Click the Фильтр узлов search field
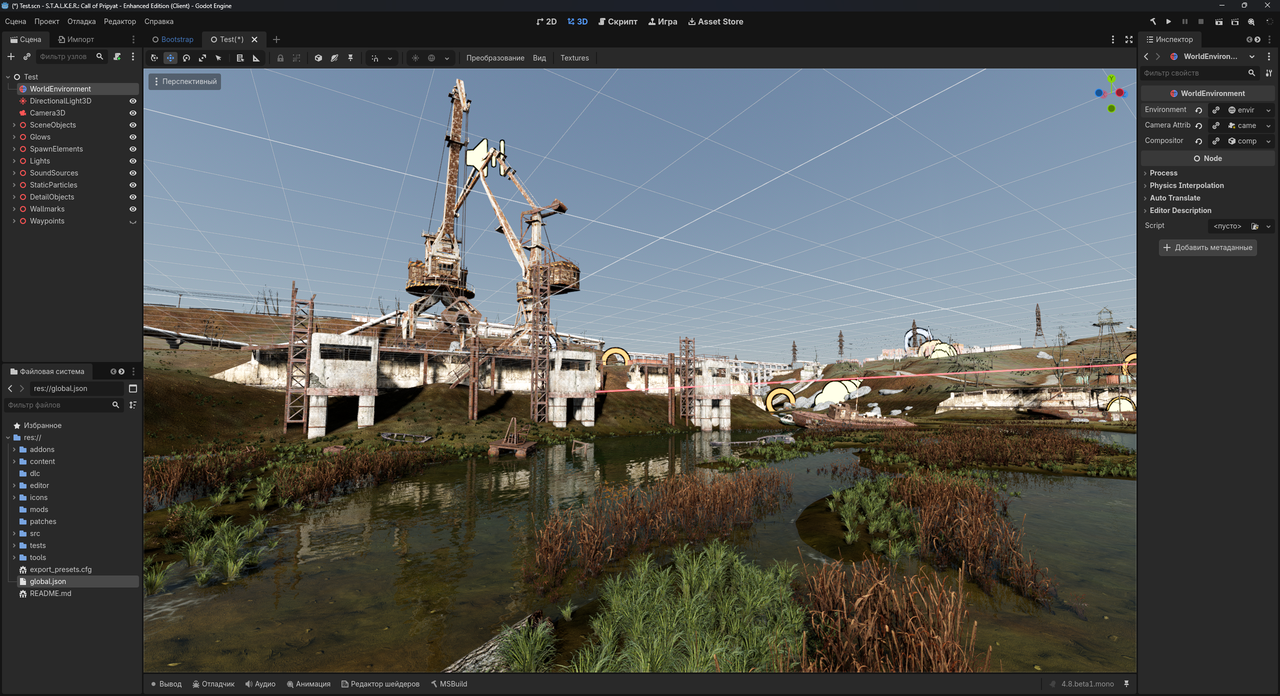 coord(70,57)
